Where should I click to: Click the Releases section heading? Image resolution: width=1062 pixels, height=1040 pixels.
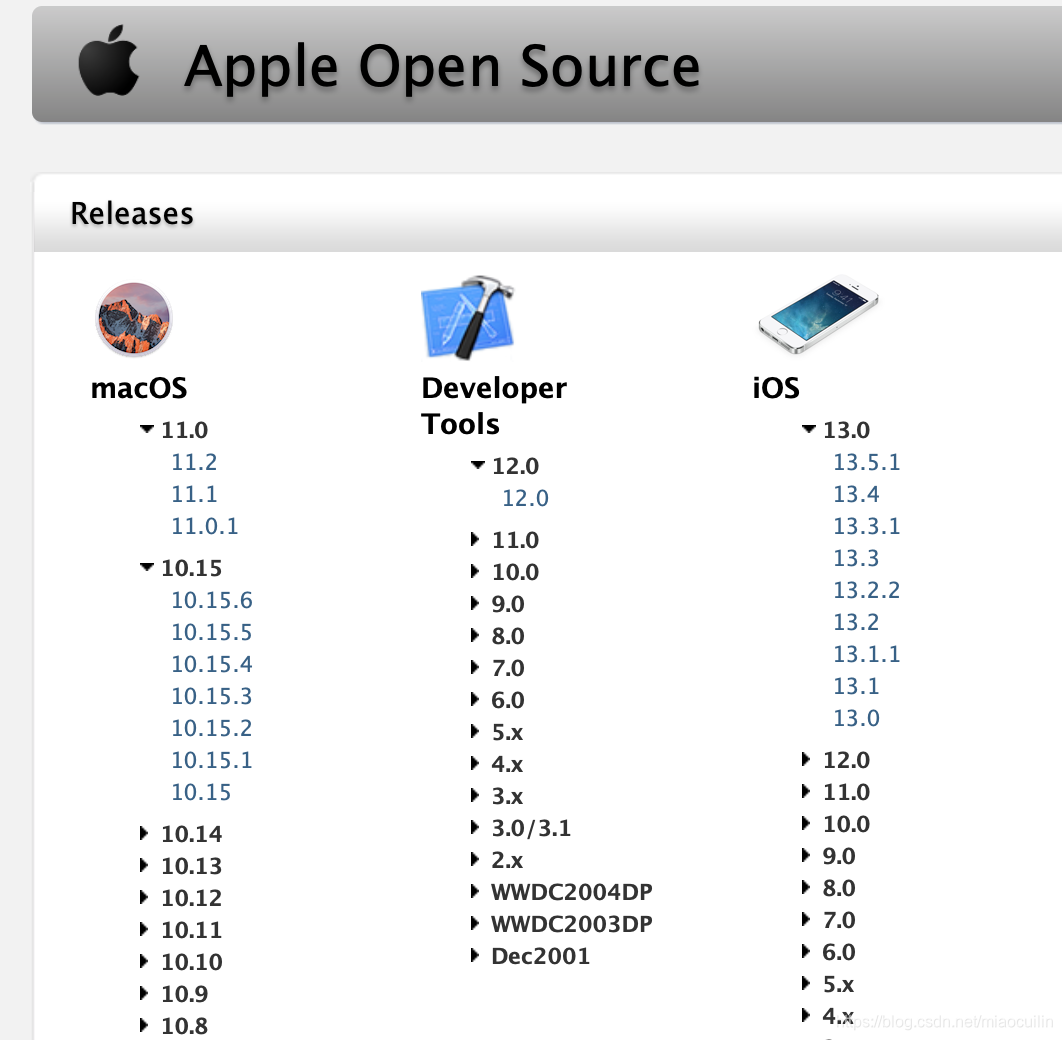pos(132,214)
